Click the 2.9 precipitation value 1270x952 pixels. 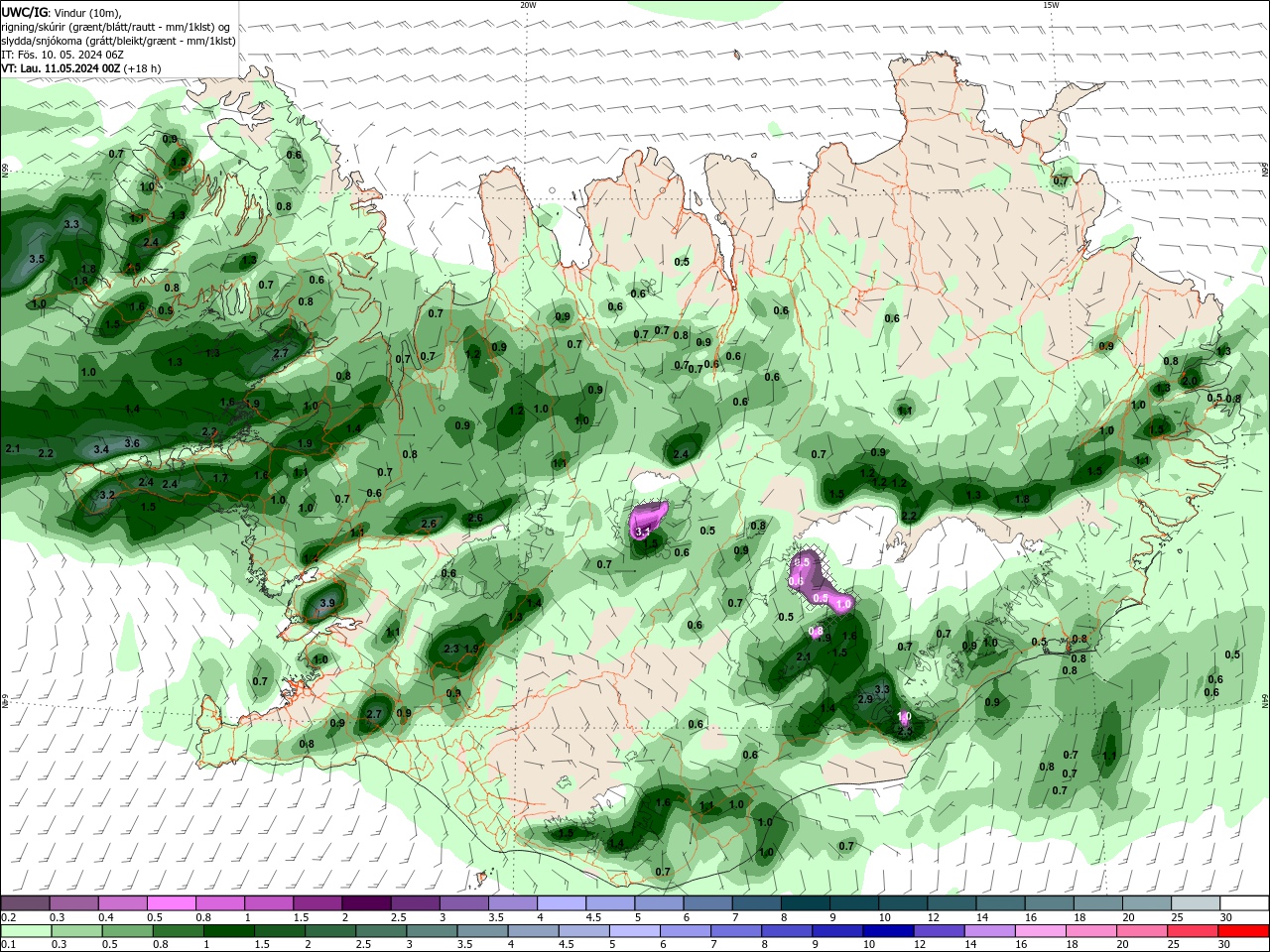[x=864, y=700]
